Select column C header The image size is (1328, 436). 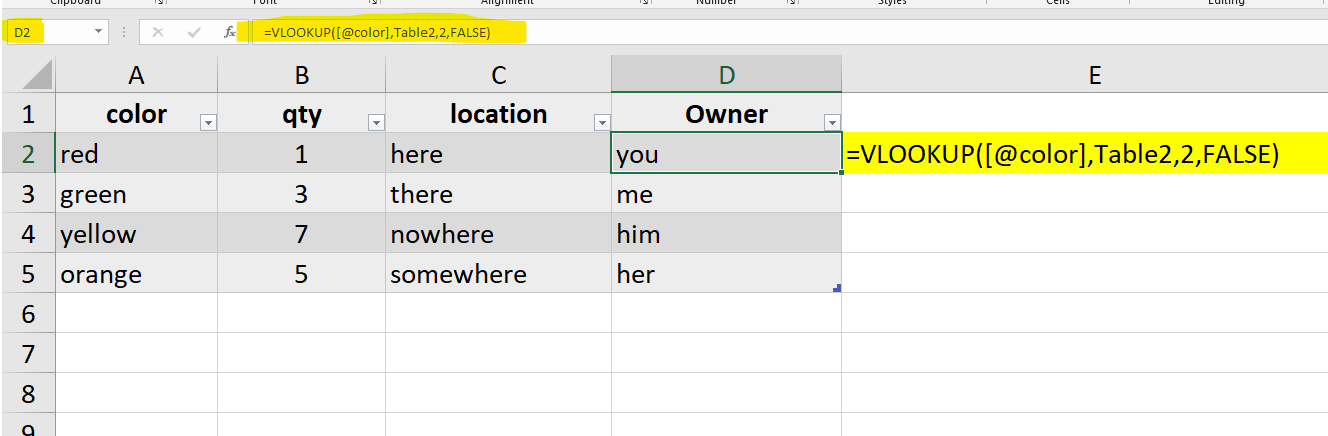(499, 75)
